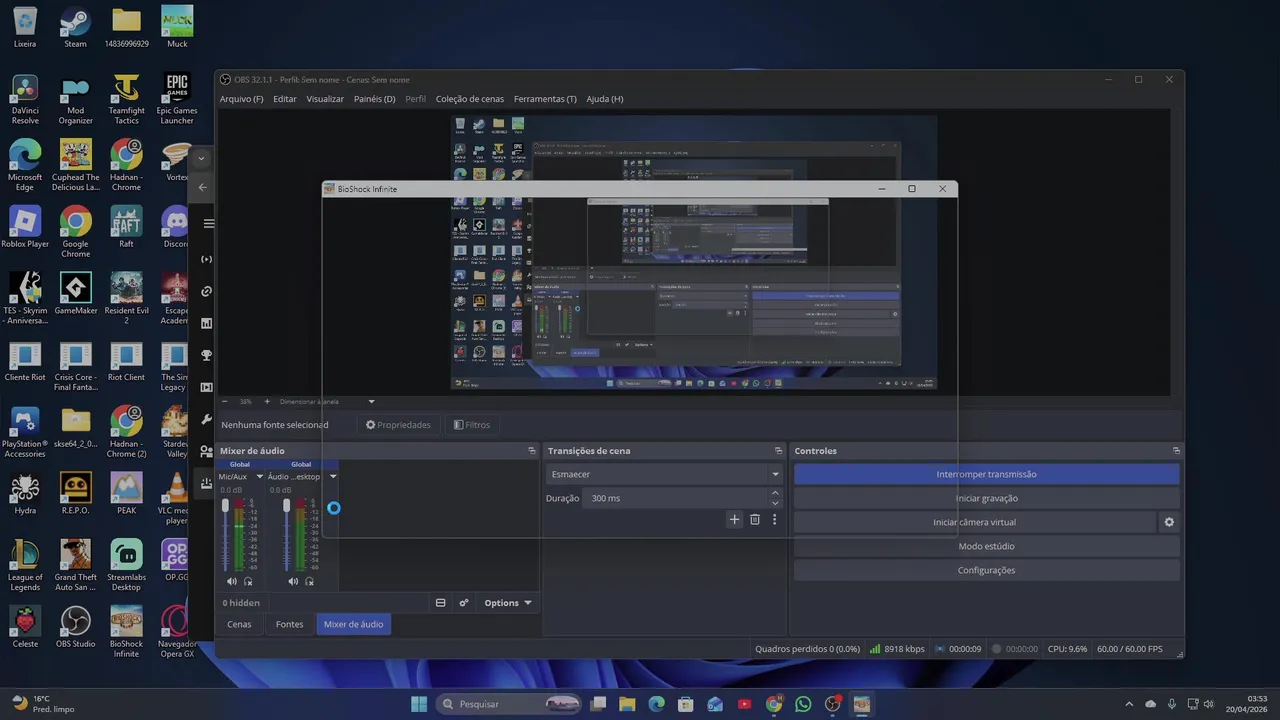This screenshot has width=1280, height=720.
Task: Click the Filtros button
Action: coord(472,425)
